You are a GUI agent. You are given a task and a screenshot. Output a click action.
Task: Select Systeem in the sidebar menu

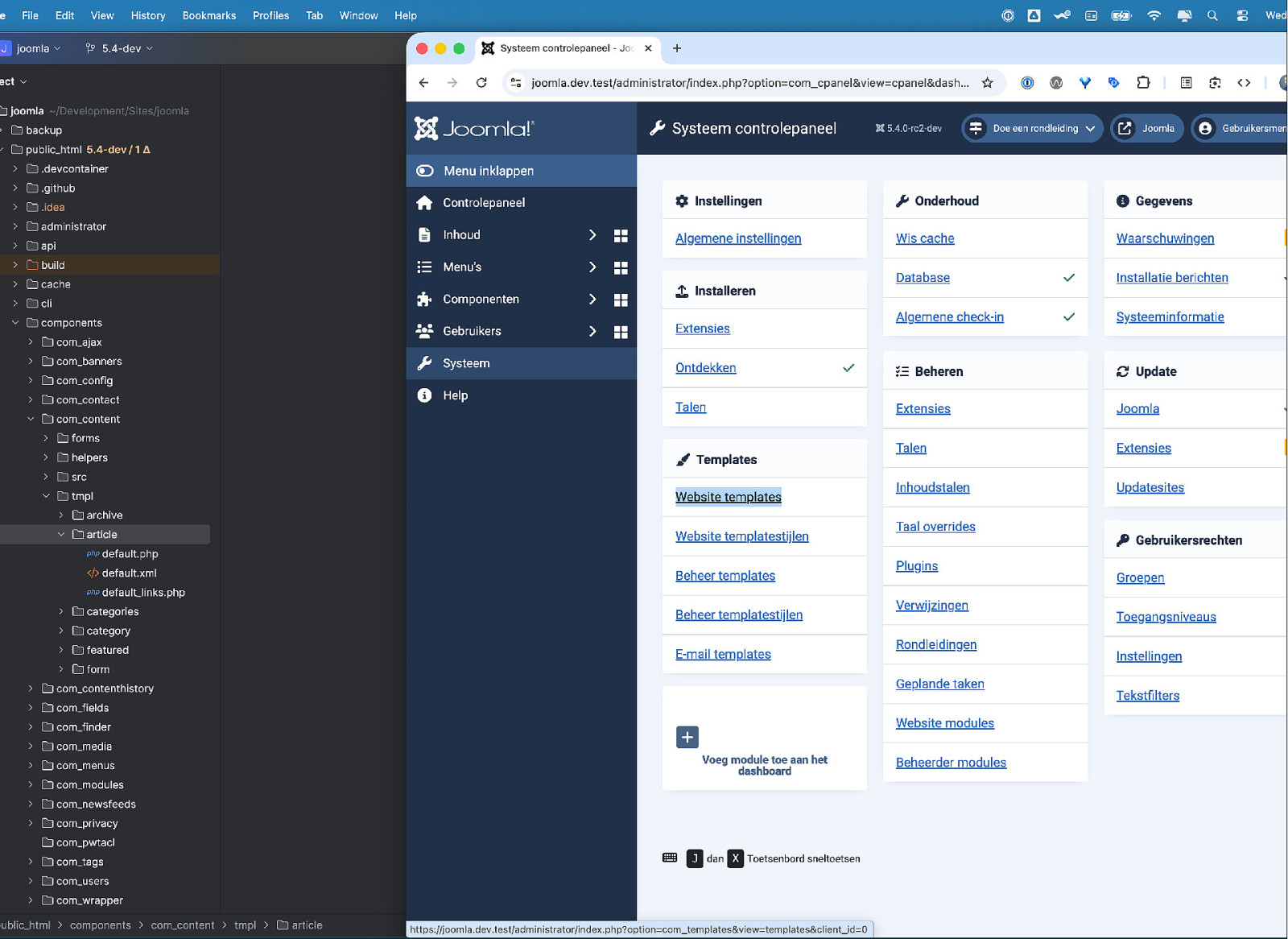pyautogui.click(x=466, y=363)
